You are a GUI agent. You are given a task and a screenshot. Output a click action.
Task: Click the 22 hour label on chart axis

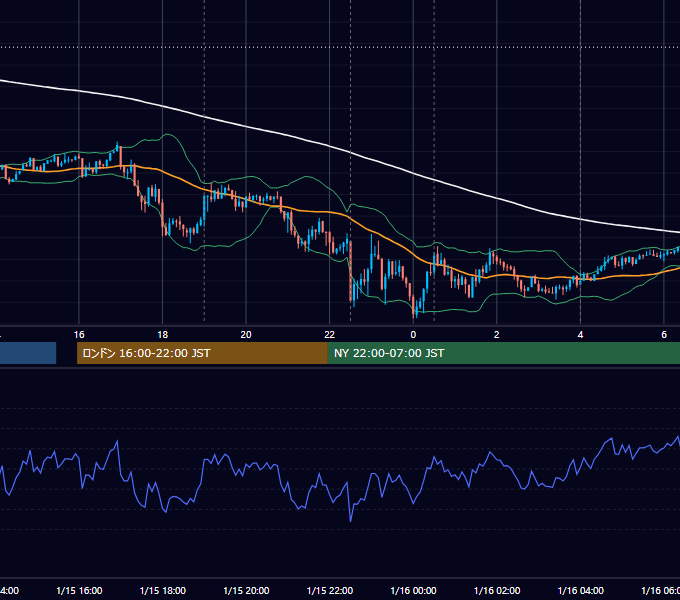point(330,334)
